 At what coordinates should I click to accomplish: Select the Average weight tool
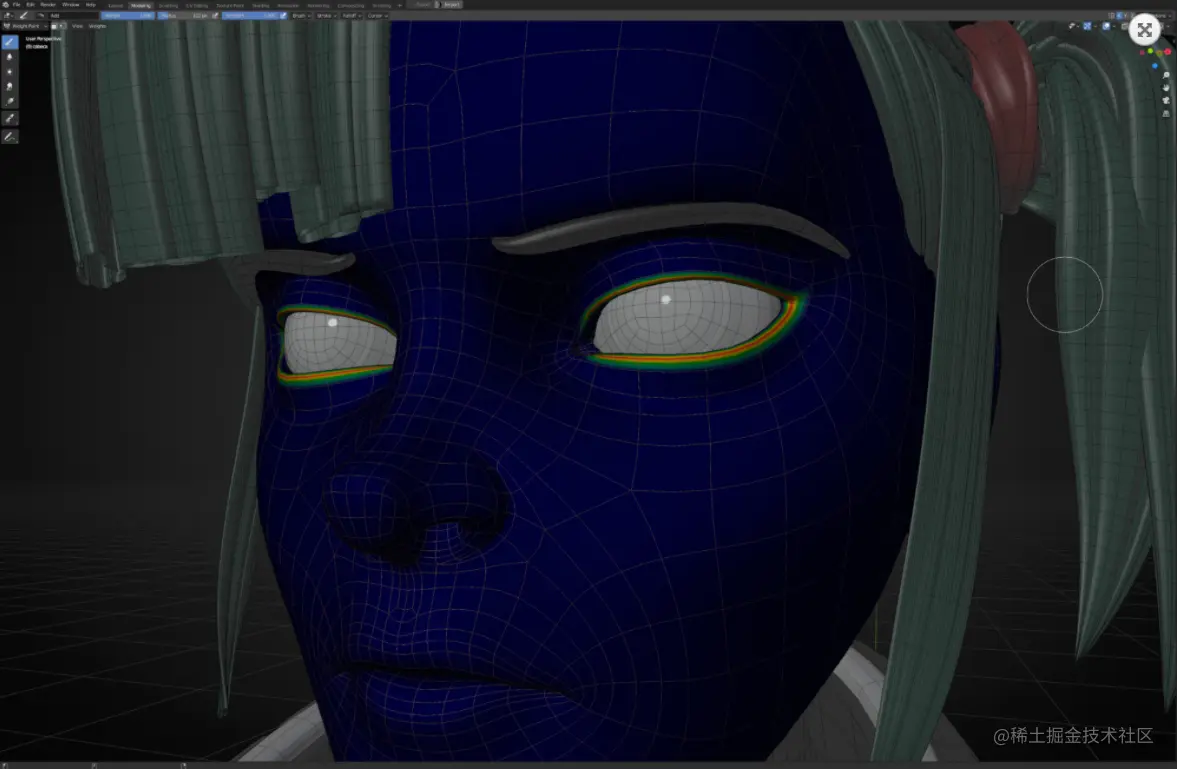tap(10, 72)
